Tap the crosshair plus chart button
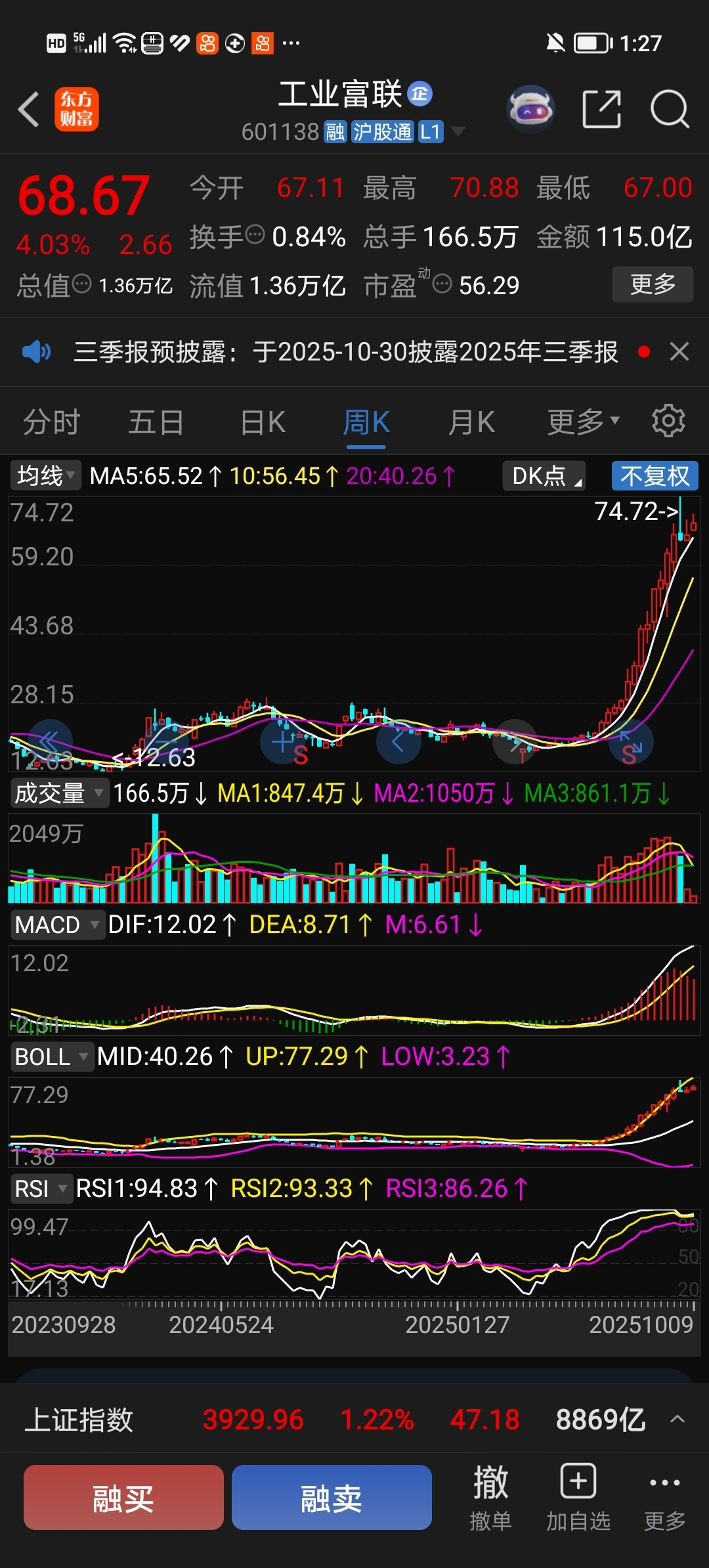709x1568 pixels. (x=283, y=741)
